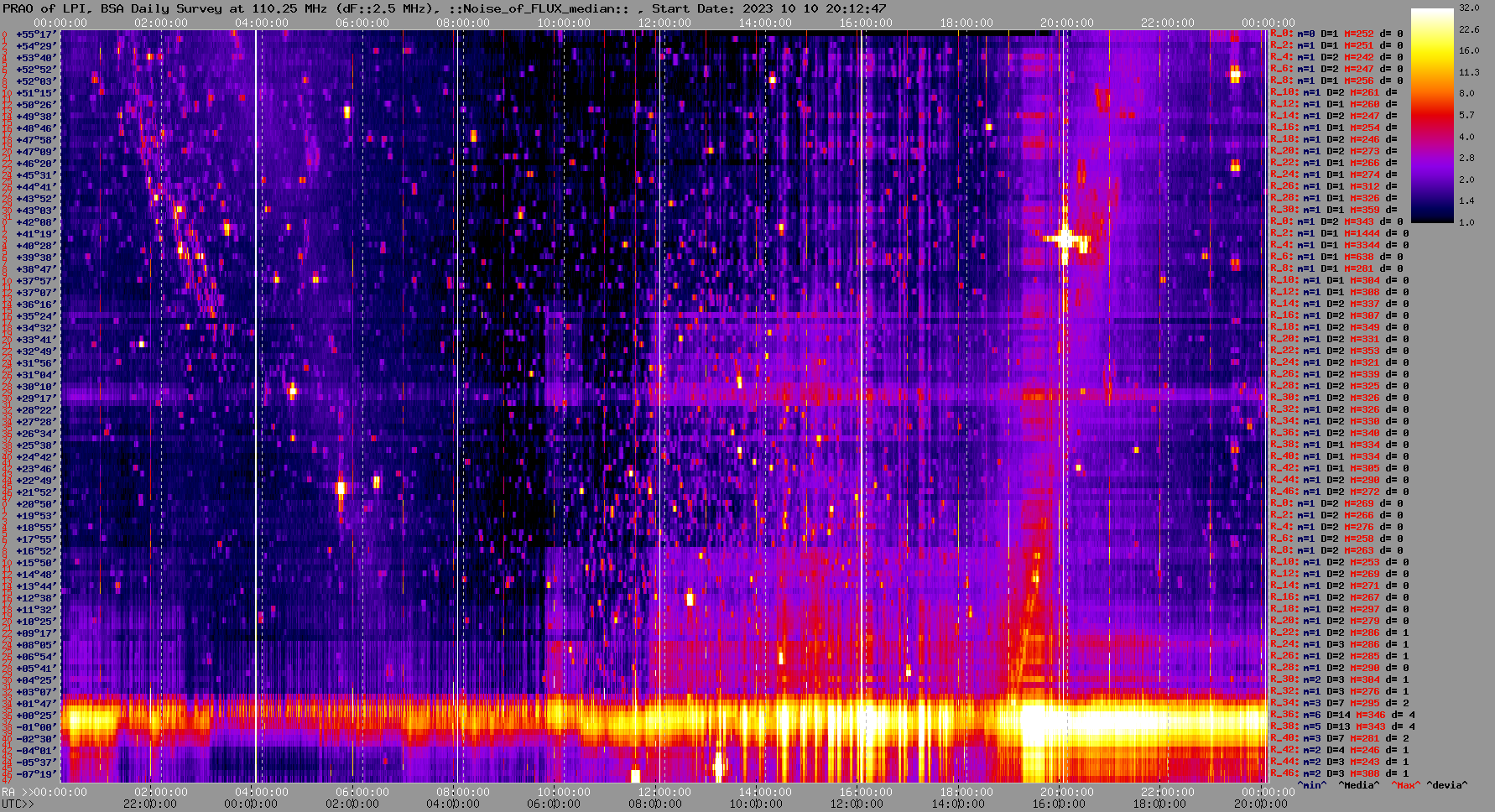
Task: Click declination label +40°28'
Action: click(x=36, y=246)
